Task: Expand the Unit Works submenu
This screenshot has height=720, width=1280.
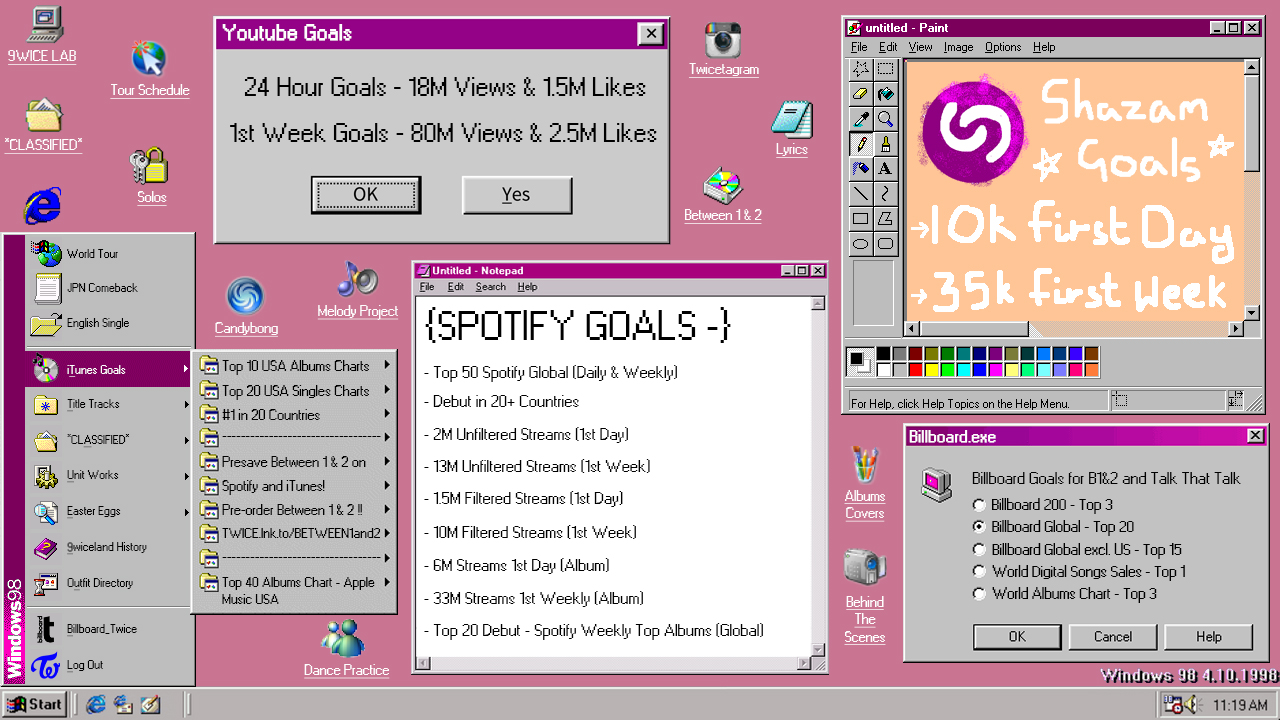Action: pyautogui.click(x=110, y=475)
